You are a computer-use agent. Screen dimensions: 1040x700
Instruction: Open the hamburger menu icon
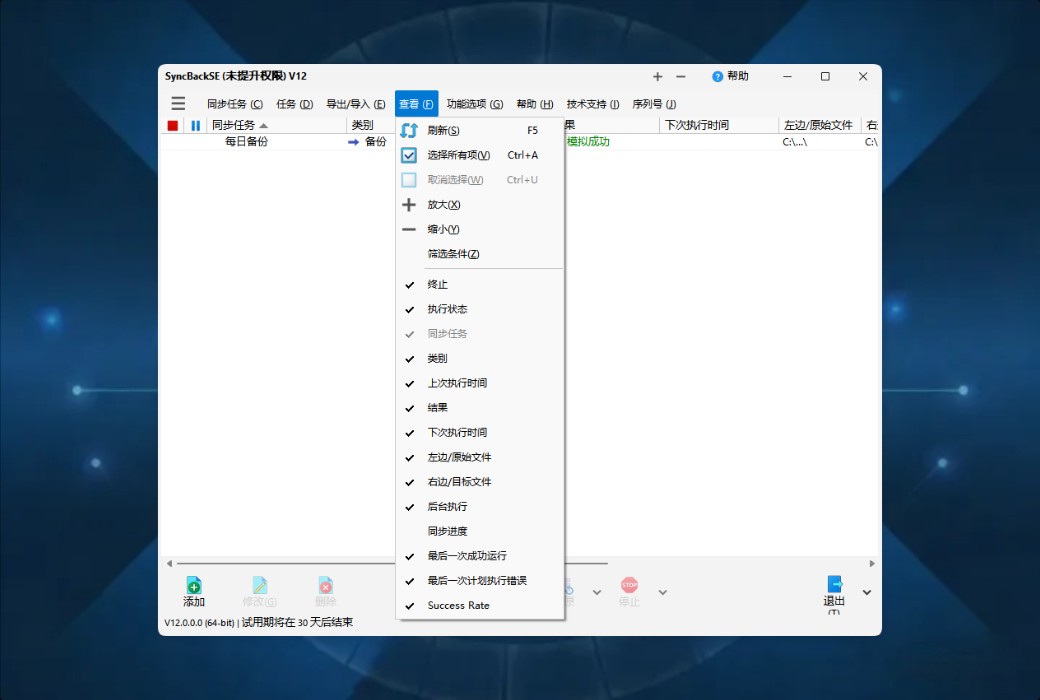[x=178, y=102]
